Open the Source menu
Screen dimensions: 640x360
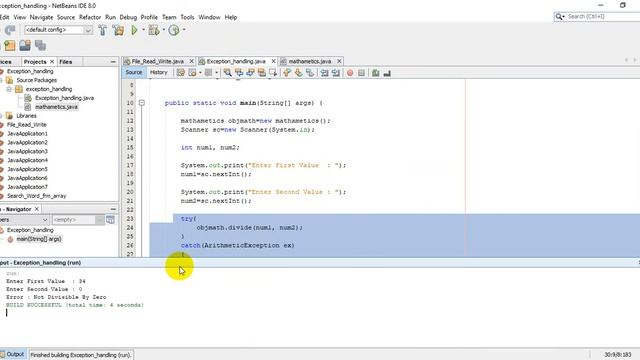pos(66,17)
